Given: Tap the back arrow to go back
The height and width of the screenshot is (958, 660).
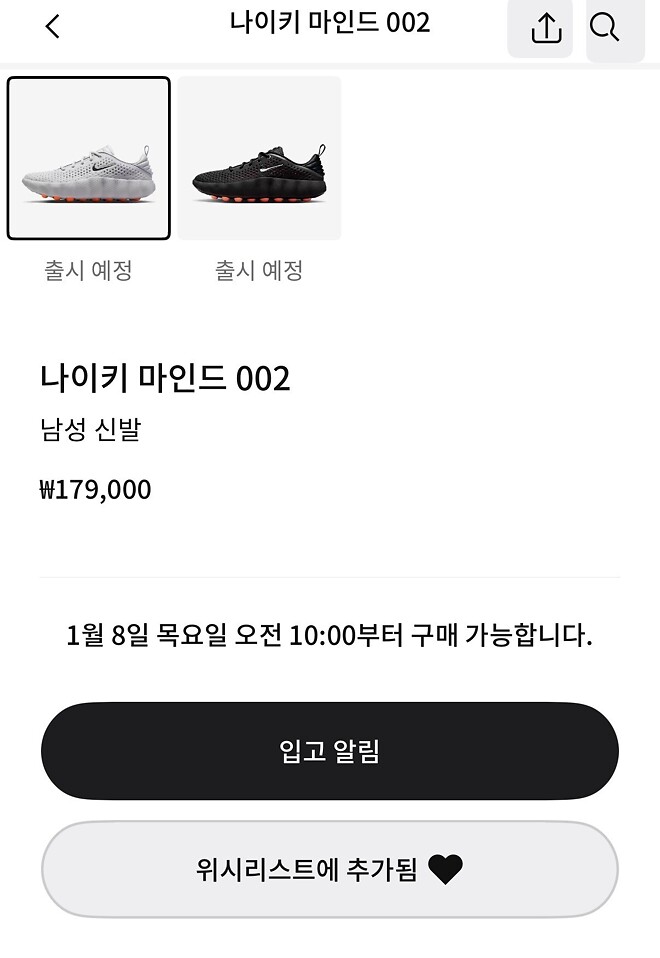Looking at the screenshot, I should point(52,28).
